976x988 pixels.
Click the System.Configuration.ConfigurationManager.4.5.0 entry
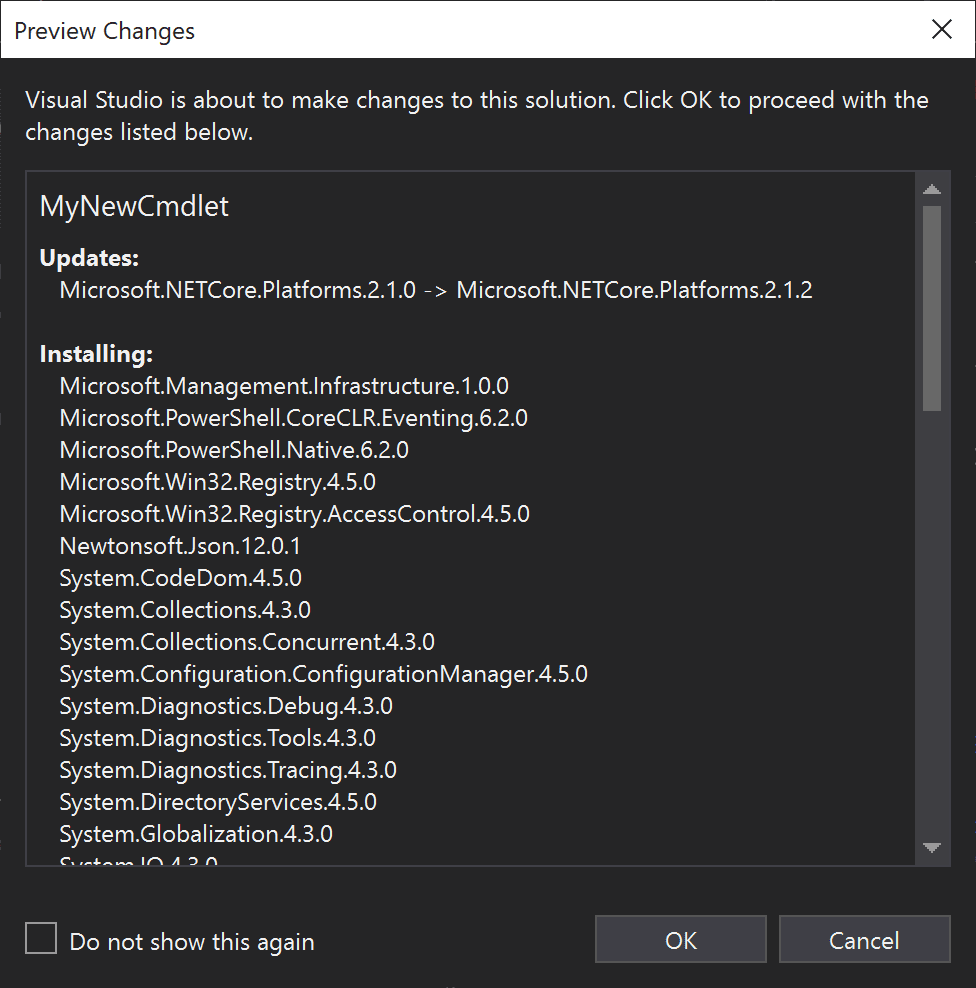(x=323, y=674)
